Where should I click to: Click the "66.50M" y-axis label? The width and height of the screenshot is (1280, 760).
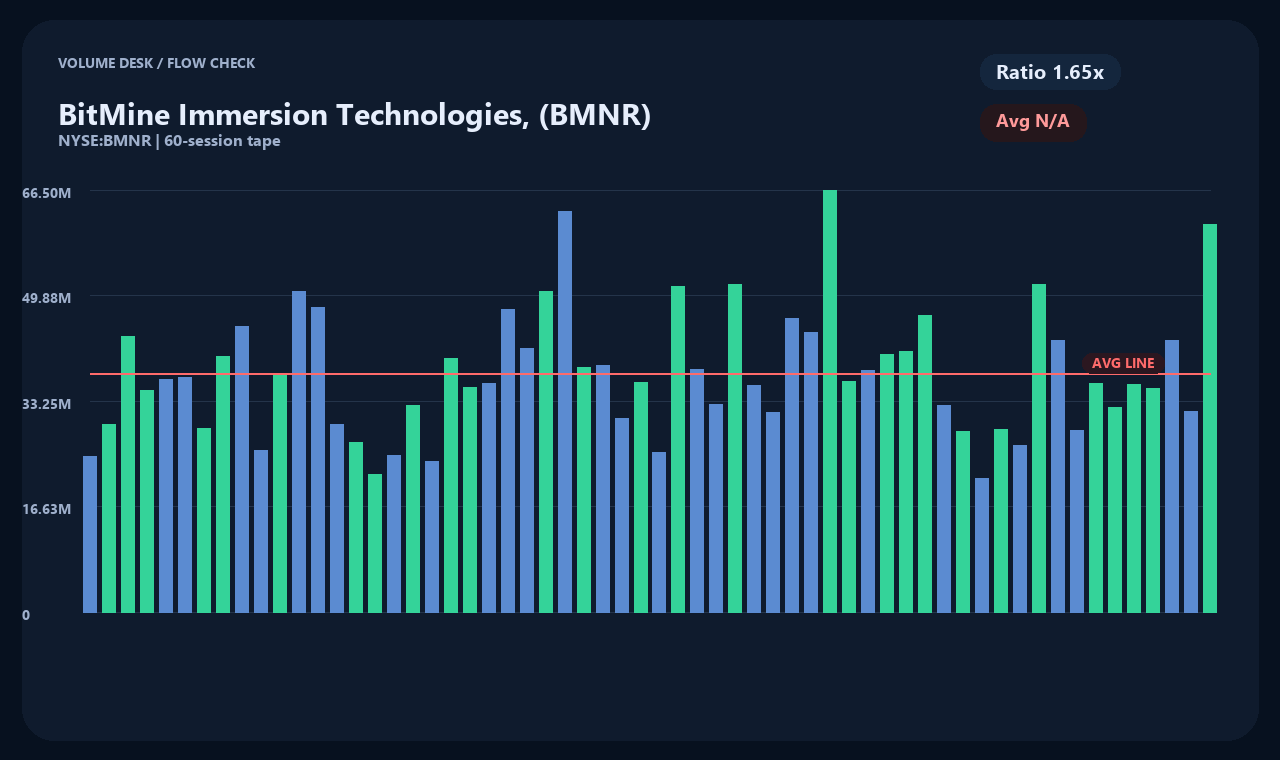46,192
